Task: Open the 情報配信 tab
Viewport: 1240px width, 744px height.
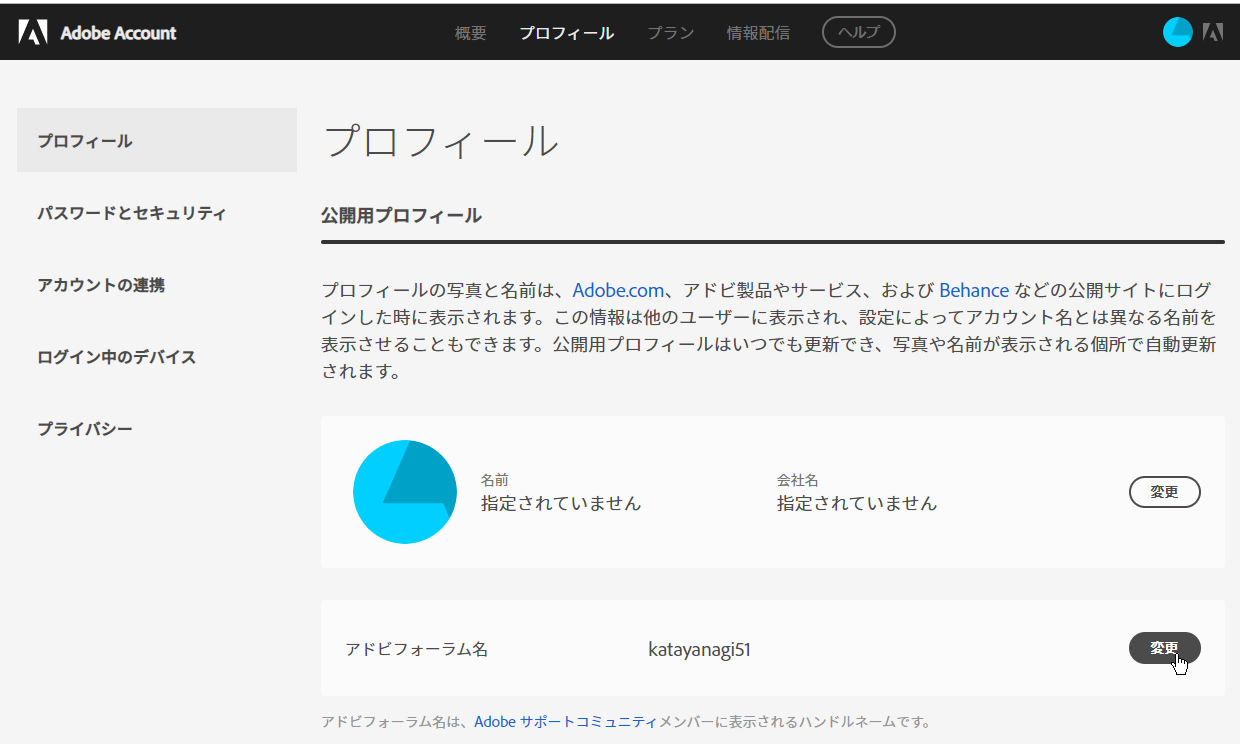Action: pyautogui.click(x=758, y=32)
